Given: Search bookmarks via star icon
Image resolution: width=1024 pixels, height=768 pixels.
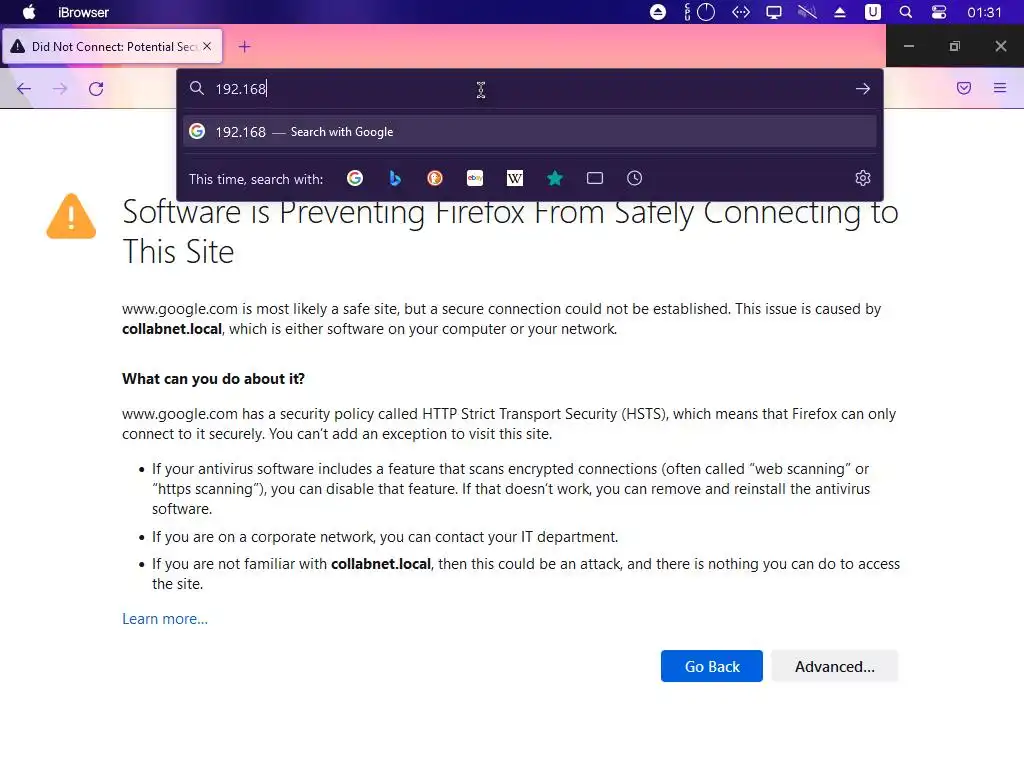Looking at the screenshot, I should 554,178.
